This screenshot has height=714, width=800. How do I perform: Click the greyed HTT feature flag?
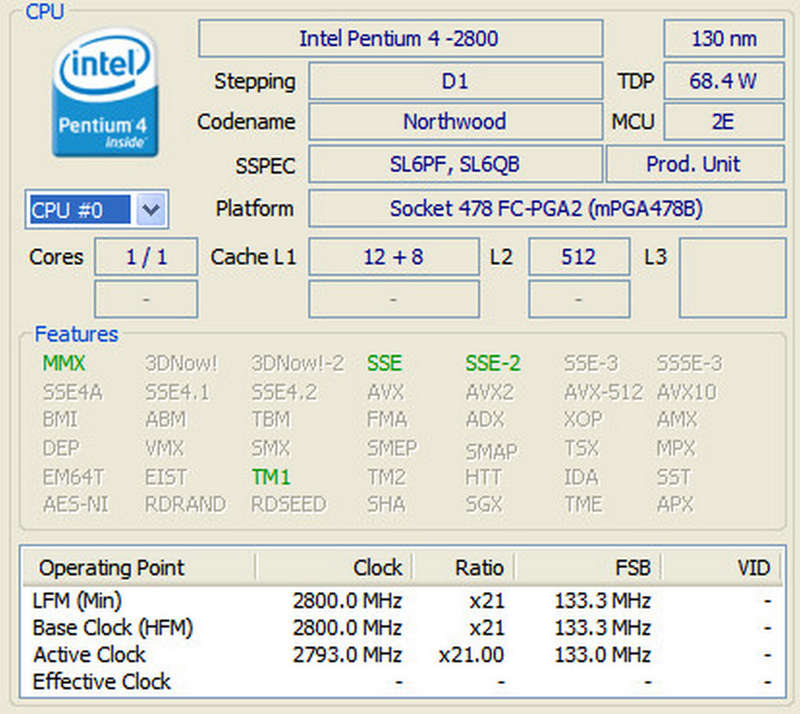click(483, 477)
